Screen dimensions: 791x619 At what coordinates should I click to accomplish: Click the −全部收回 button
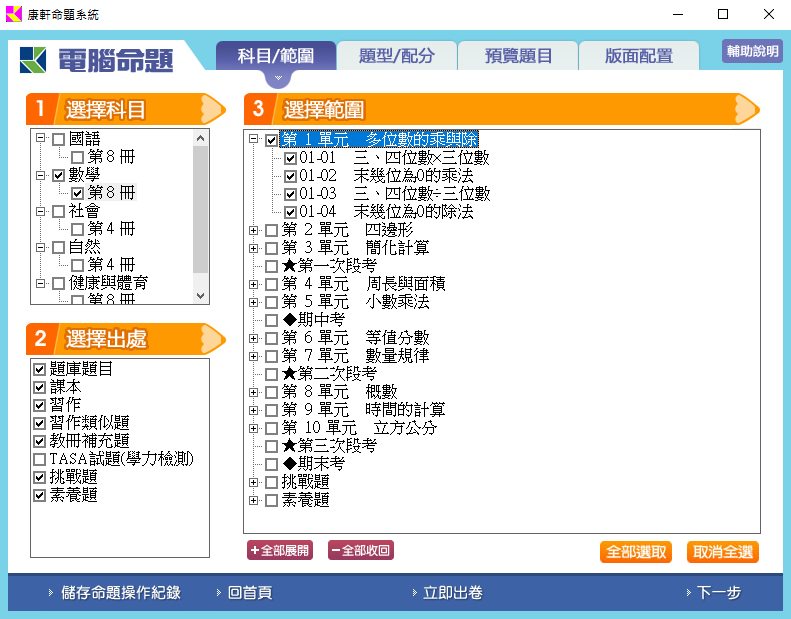click(x=361, y=550)
